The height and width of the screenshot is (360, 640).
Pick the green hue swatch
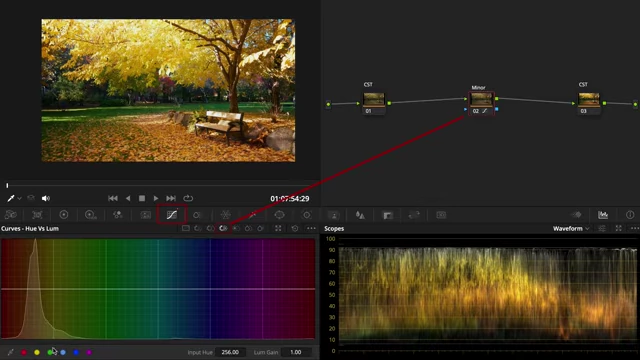tap(50, 352)
